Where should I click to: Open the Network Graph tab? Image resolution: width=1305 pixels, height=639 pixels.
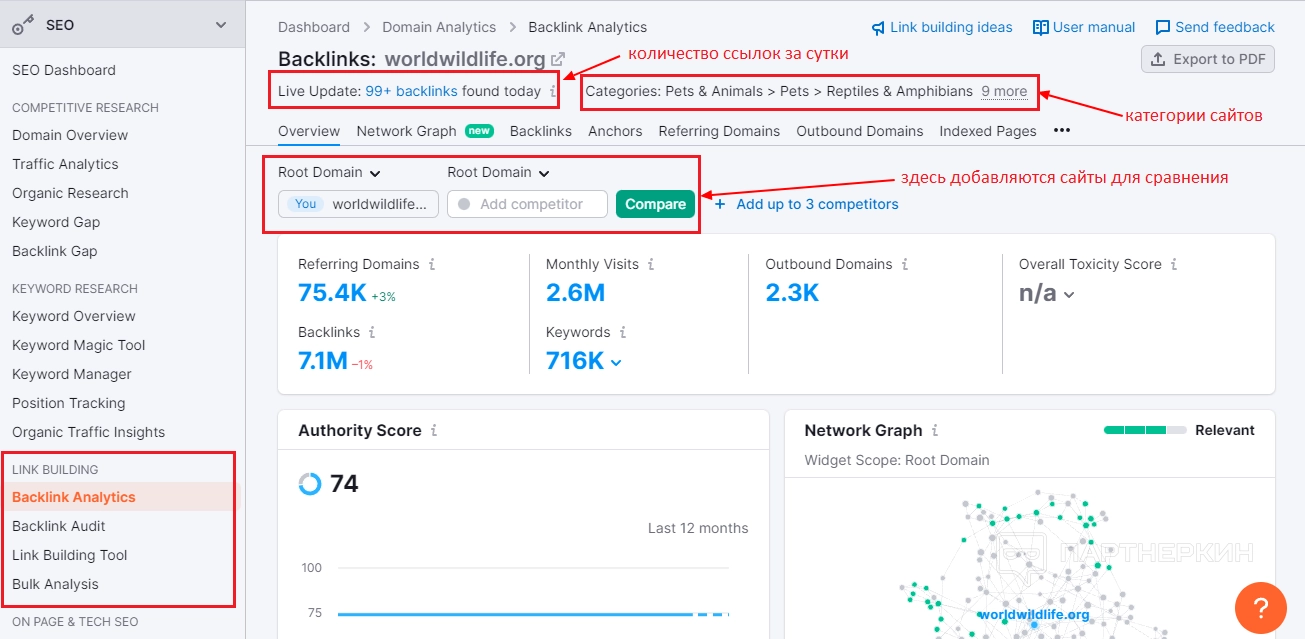point(406,131)
